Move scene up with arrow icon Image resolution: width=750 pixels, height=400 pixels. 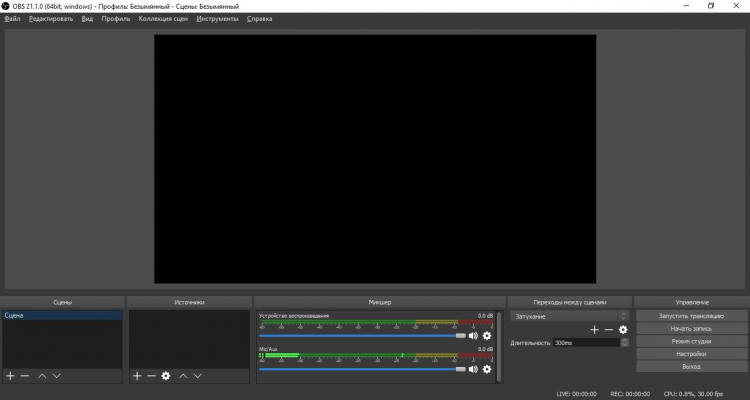coord(42,376)
